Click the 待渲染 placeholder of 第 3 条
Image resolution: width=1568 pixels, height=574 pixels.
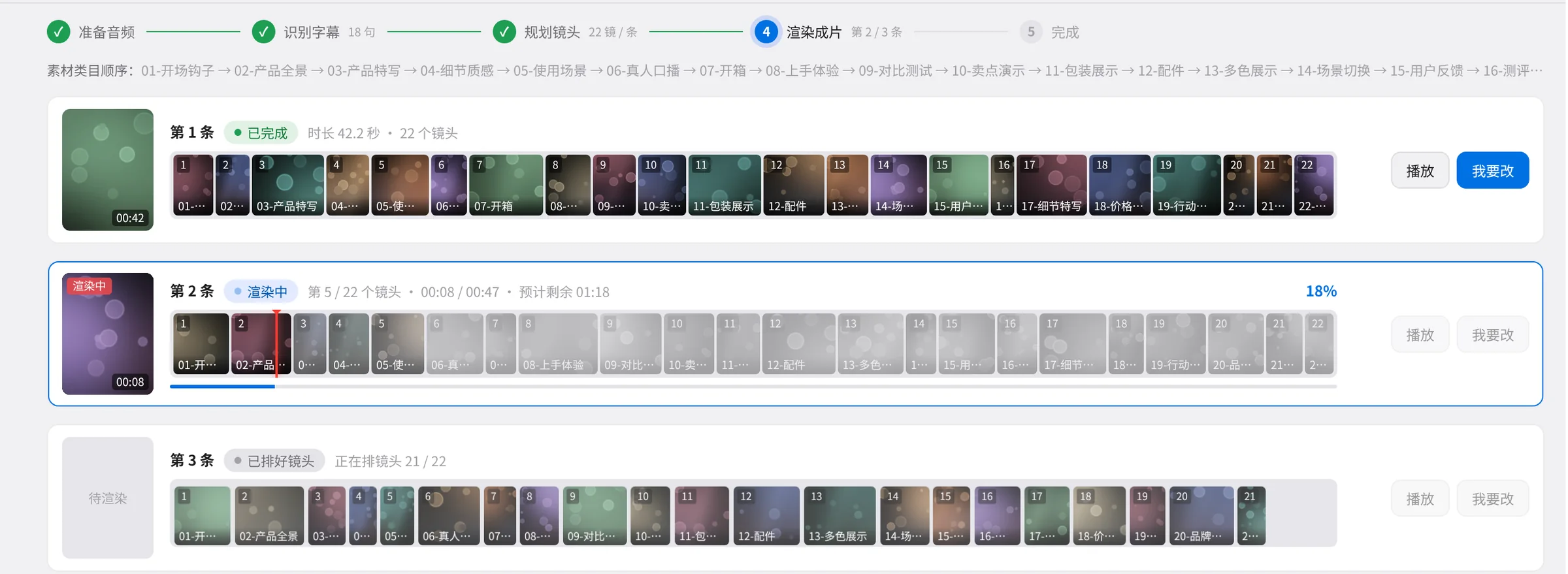[x=108, y=498]
